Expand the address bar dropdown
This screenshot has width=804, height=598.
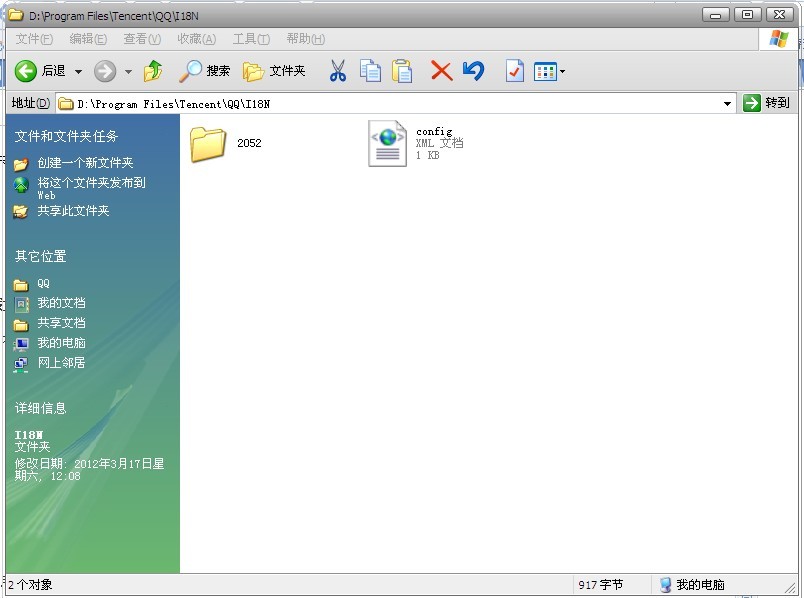click(x=727, y=103)
